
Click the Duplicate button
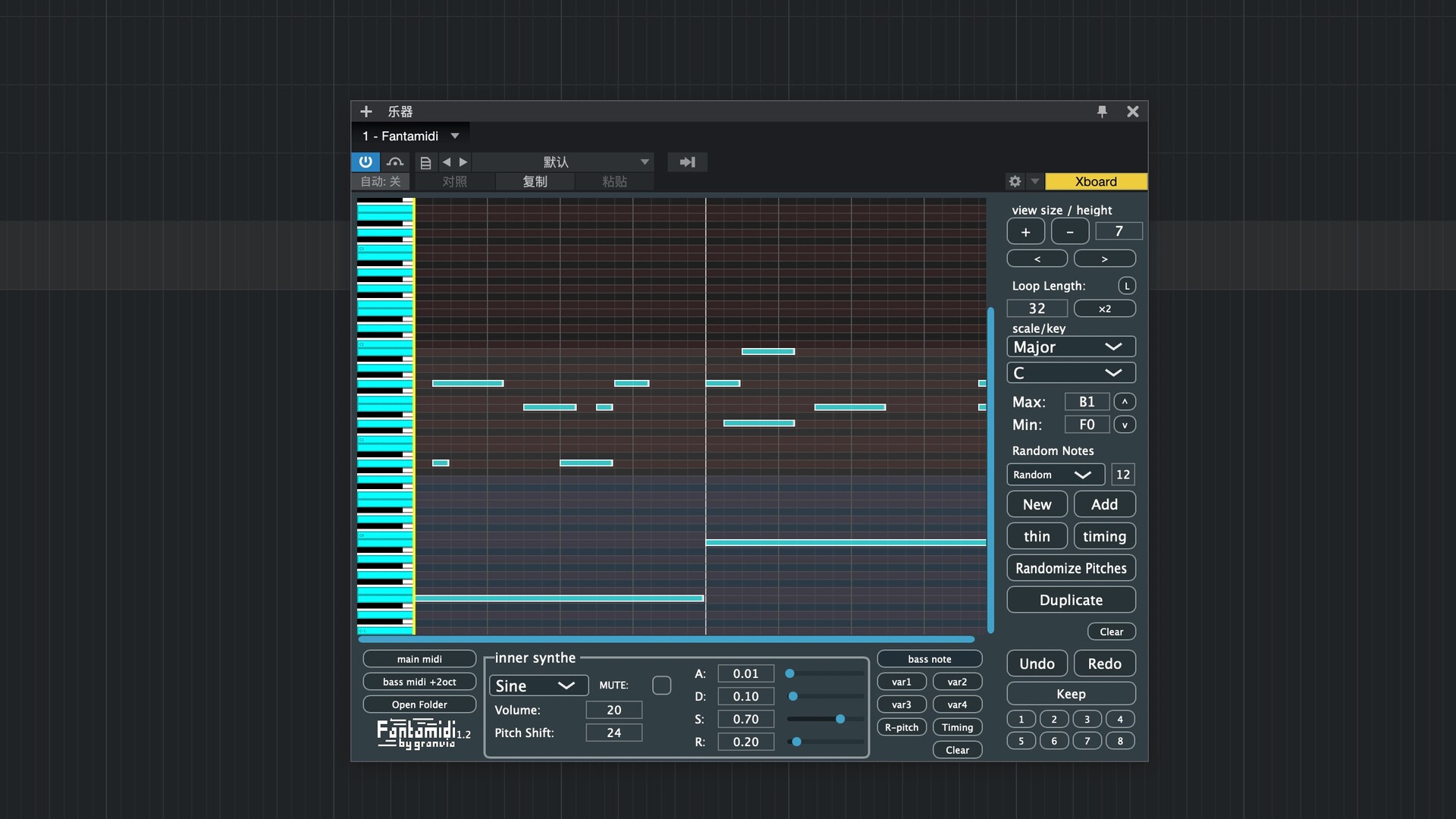(1070, 600)
